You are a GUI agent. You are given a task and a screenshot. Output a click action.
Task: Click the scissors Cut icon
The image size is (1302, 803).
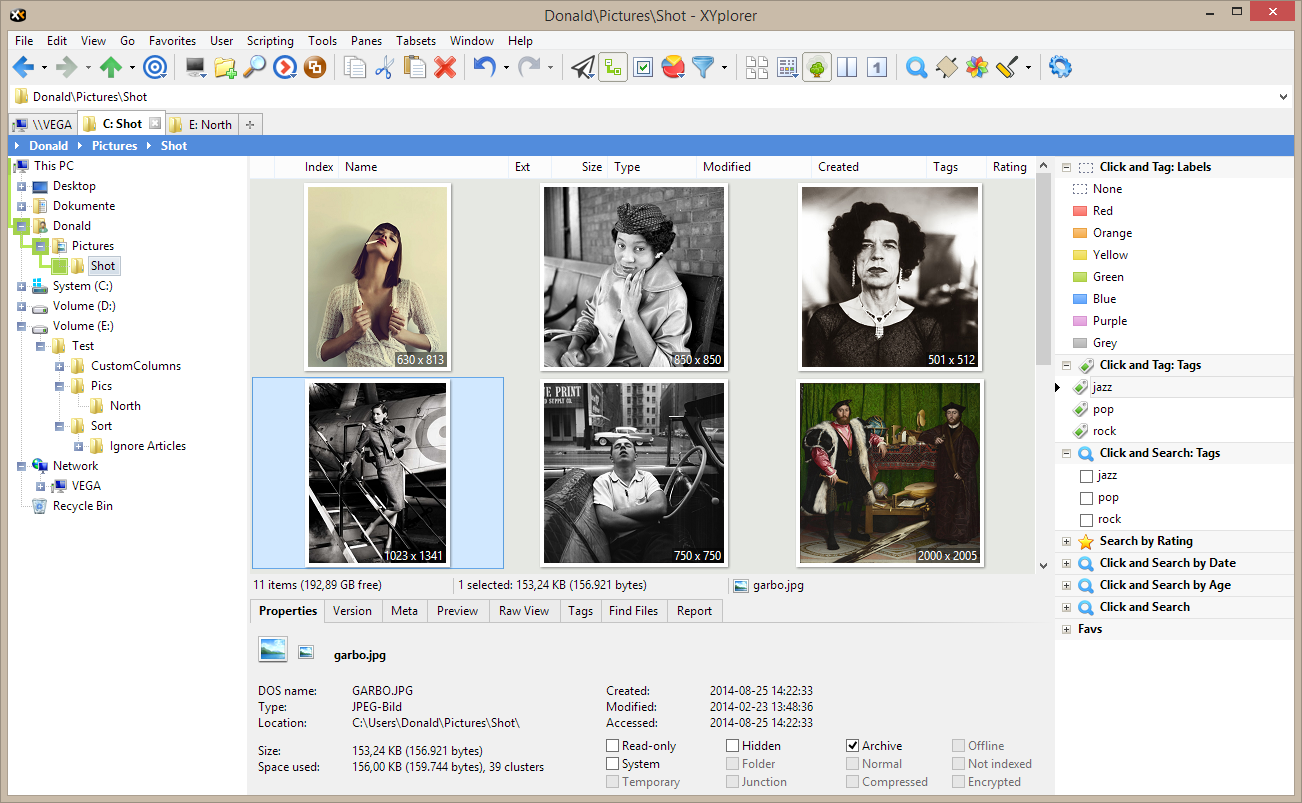384,68
